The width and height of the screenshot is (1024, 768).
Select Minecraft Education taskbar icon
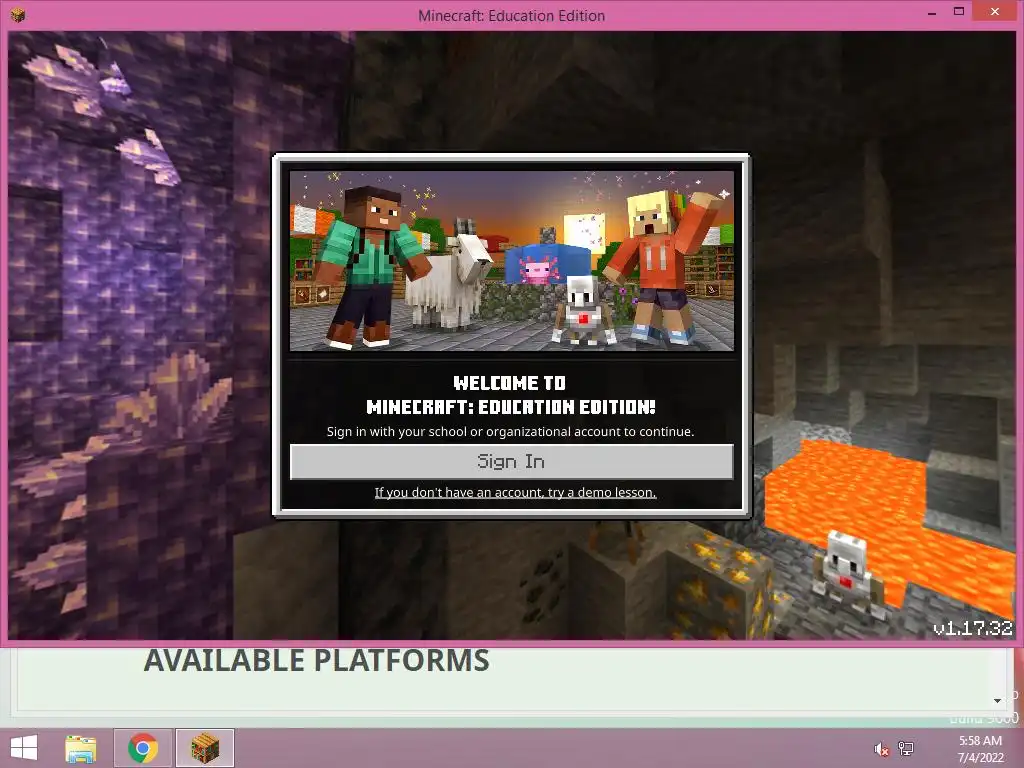point(205,748)
